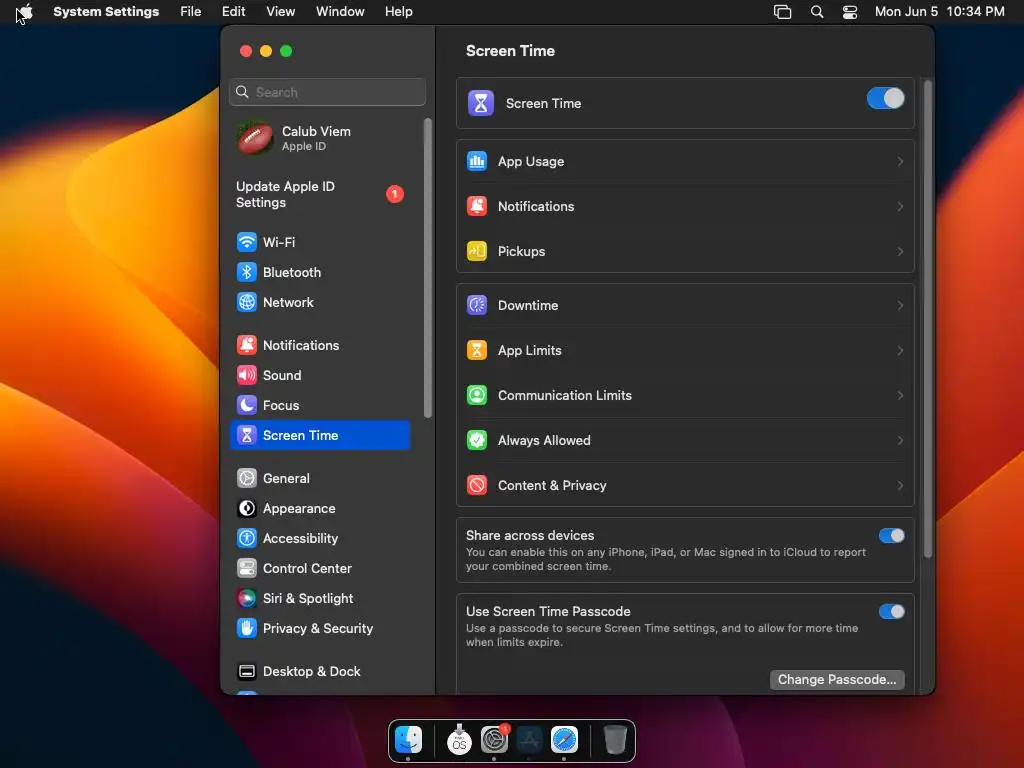The height and width of the screenshot is (768, 1024).
Task: Click the Always Allowed checkmark icon
Action: coord(477,441)
